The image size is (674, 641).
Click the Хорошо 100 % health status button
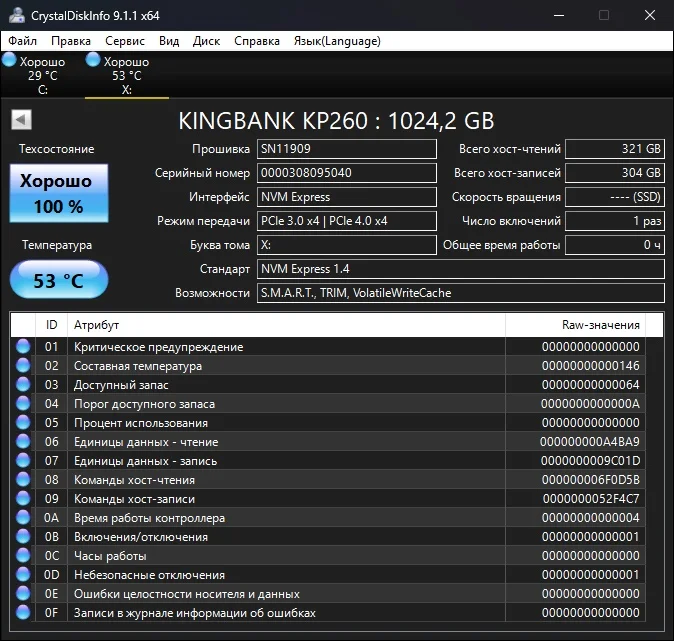pyautogui.click(x=58, y=194)
